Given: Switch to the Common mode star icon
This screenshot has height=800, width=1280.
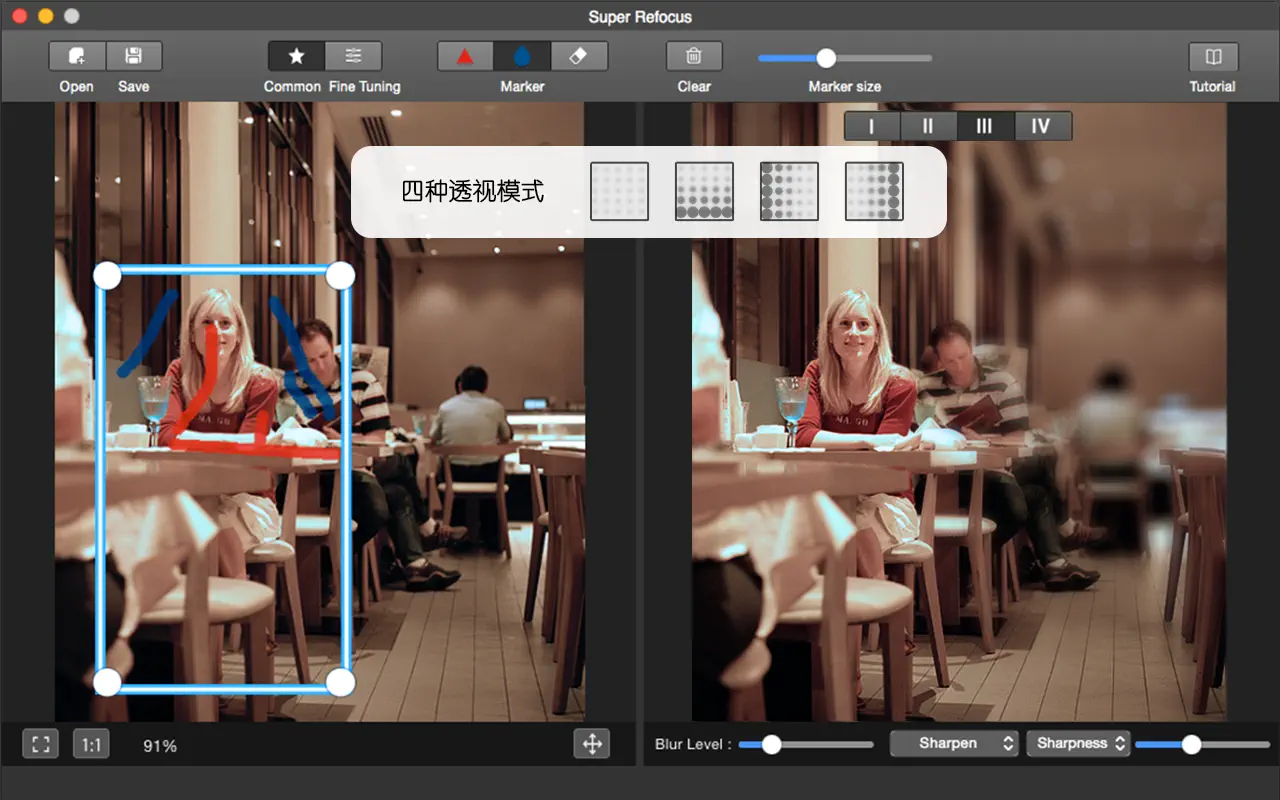Looking at the screenshot, I should (293, 56).
